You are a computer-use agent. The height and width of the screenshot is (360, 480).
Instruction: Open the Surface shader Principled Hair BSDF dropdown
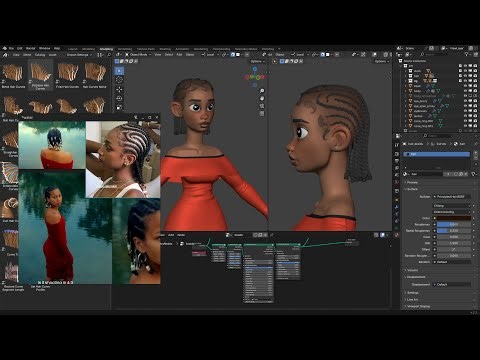(x=452, y=197)
